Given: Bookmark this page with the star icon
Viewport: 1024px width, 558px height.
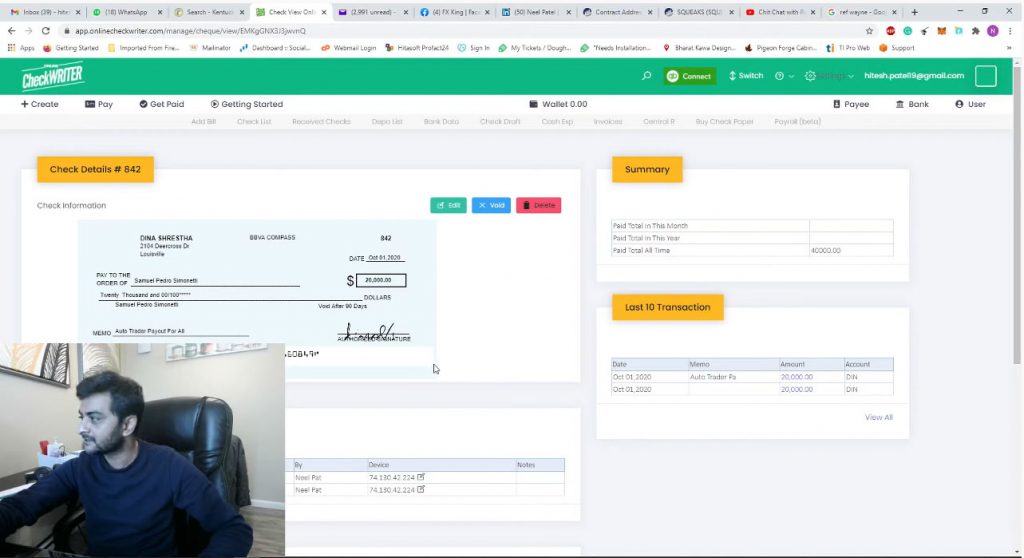Looking at the screenshot, I should (870, 31).
